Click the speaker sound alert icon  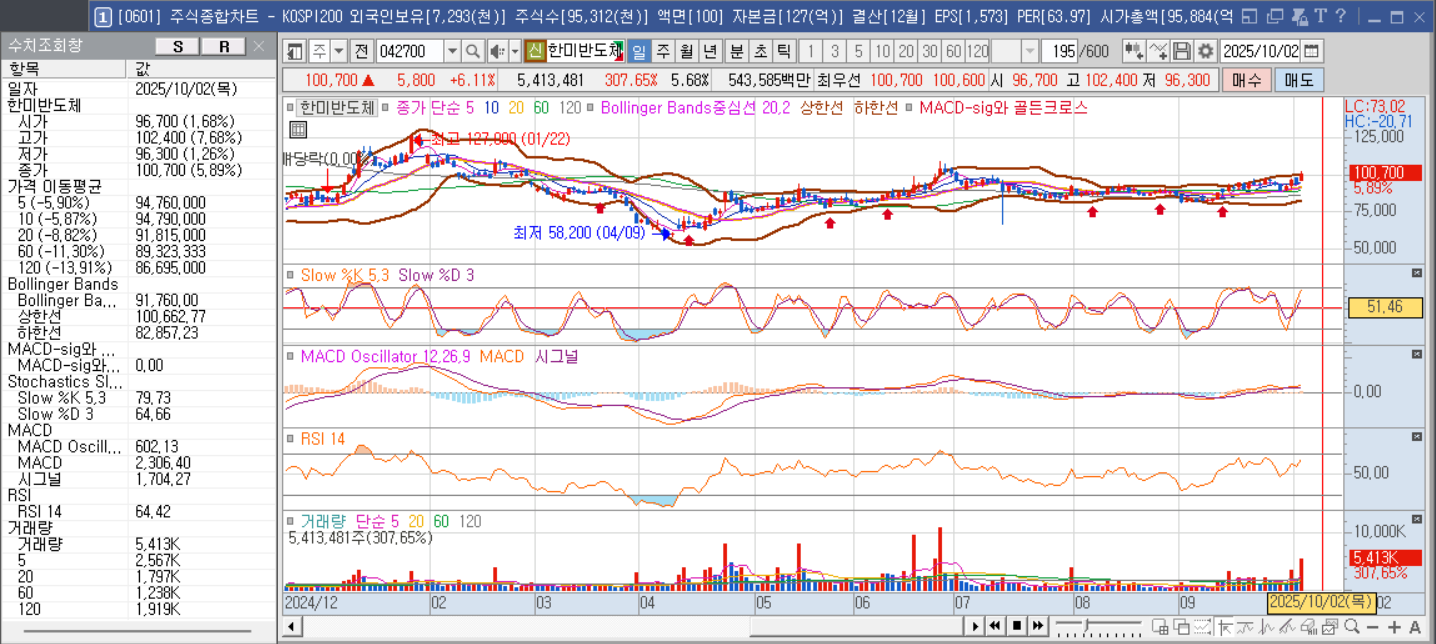click(x=497, y=52)
